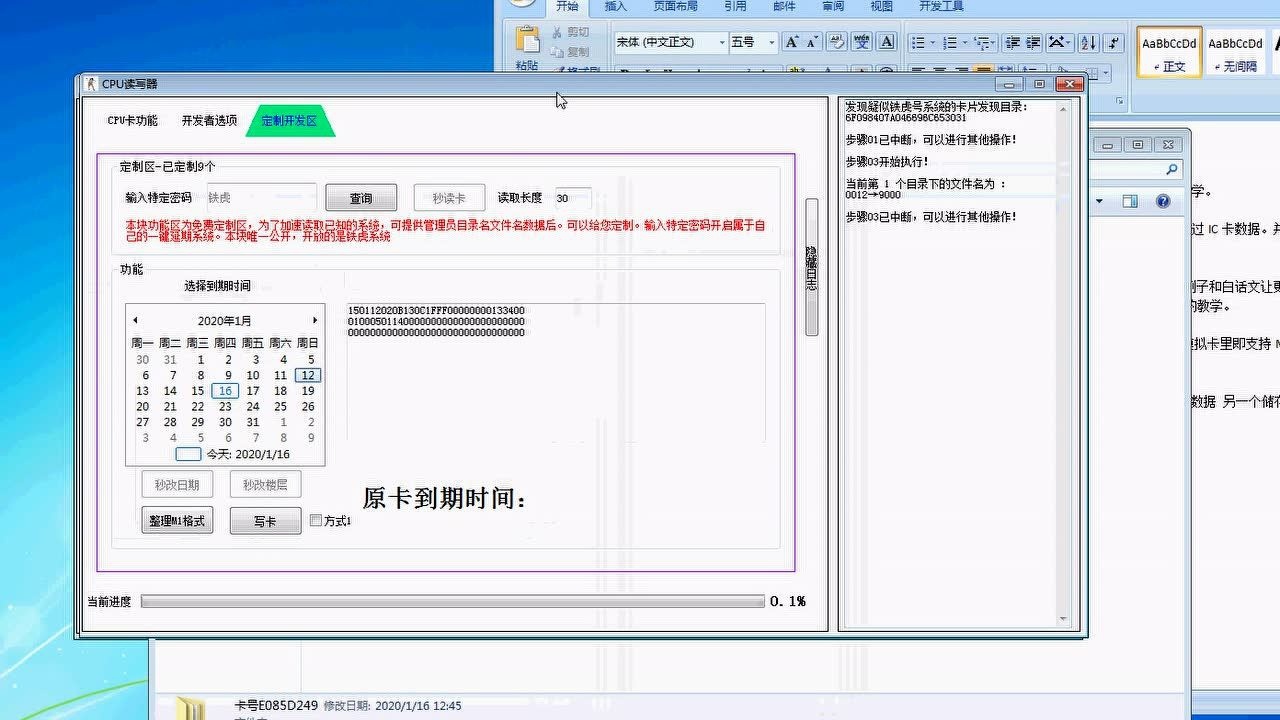Click the 整理M1格式 button
Image resolution: width=1280 pixels, height=720 pixels.
(x=177, y=520)
